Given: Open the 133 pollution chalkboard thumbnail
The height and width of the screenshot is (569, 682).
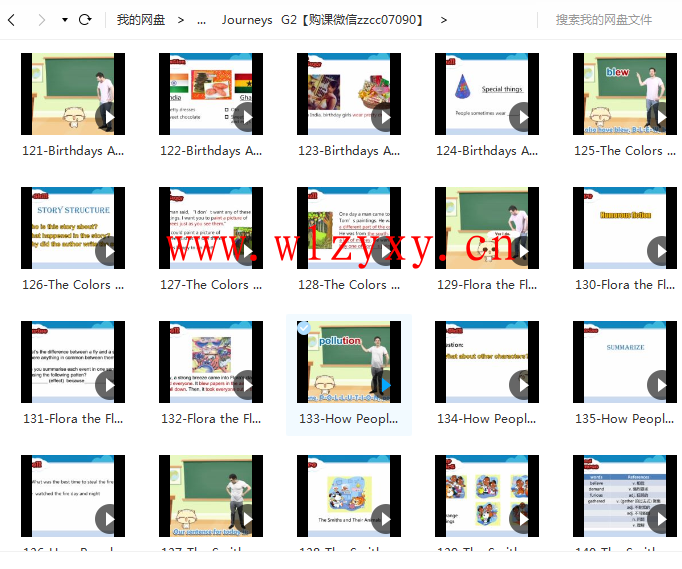Looking at the screenshot, I should 349,362.
